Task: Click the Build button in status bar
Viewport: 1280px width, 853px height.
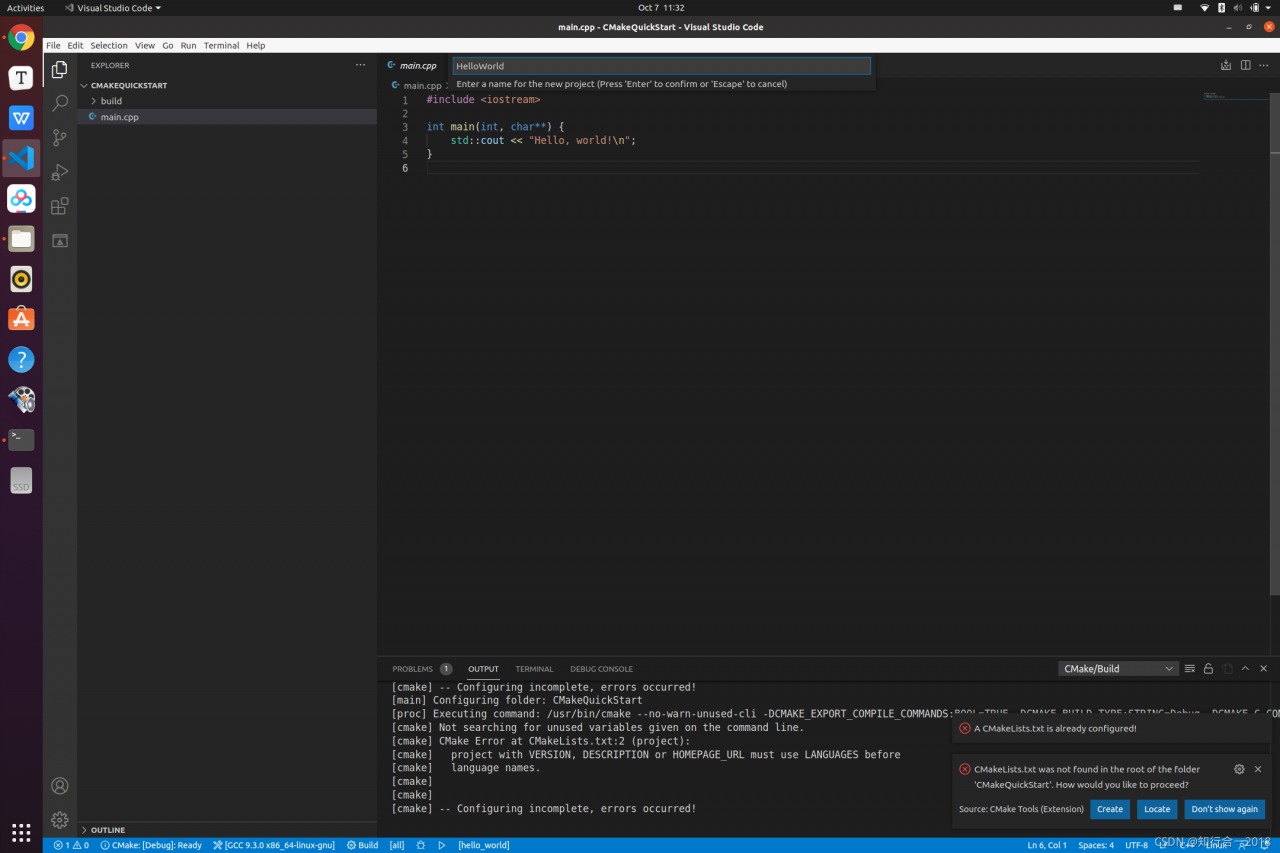Action: (362, 845)
